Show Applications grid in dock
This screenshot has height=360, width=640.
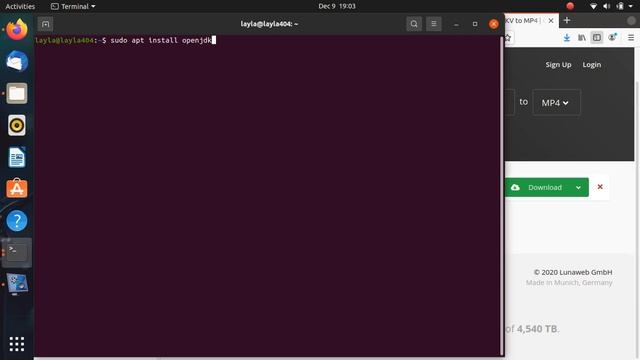click(17, 344)
